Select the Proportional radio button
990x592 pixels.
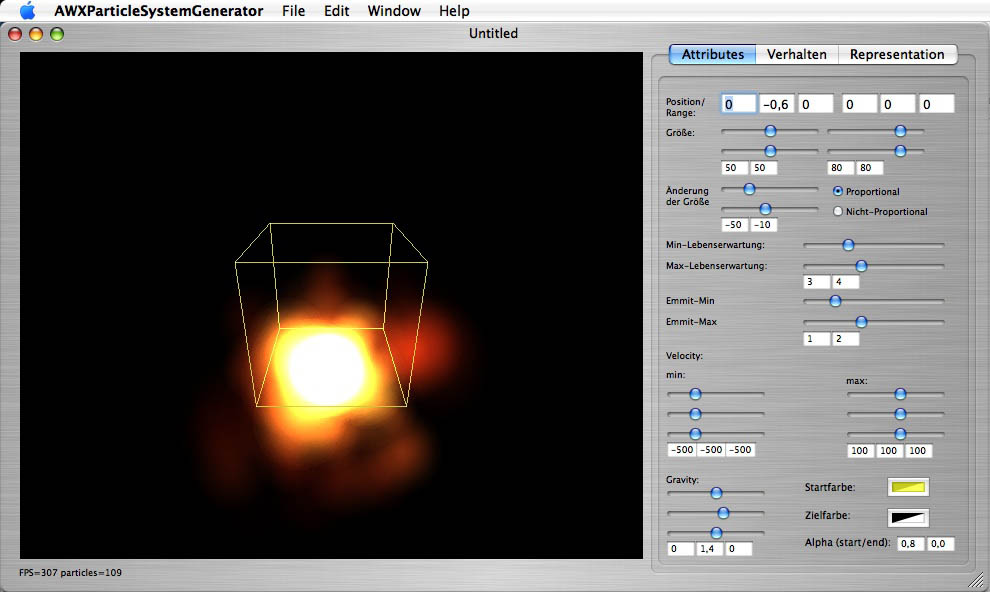(838, 191)
